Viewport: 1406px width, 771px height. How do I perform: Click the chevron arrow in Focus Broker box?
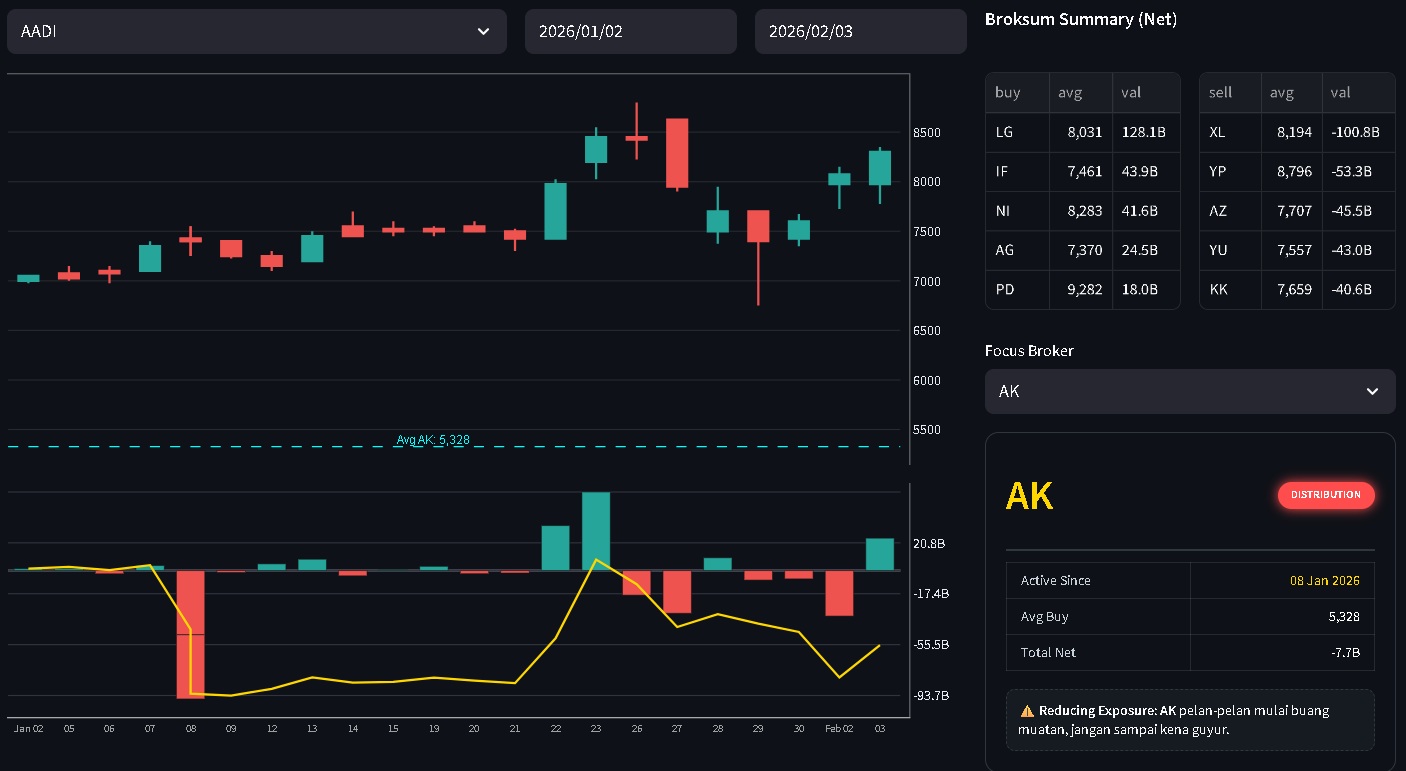pos(1372,391)
